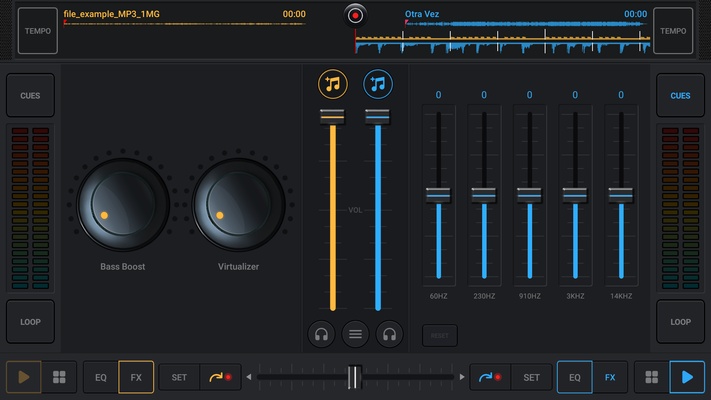Open the right deck LOOP panel

point(680,322)
